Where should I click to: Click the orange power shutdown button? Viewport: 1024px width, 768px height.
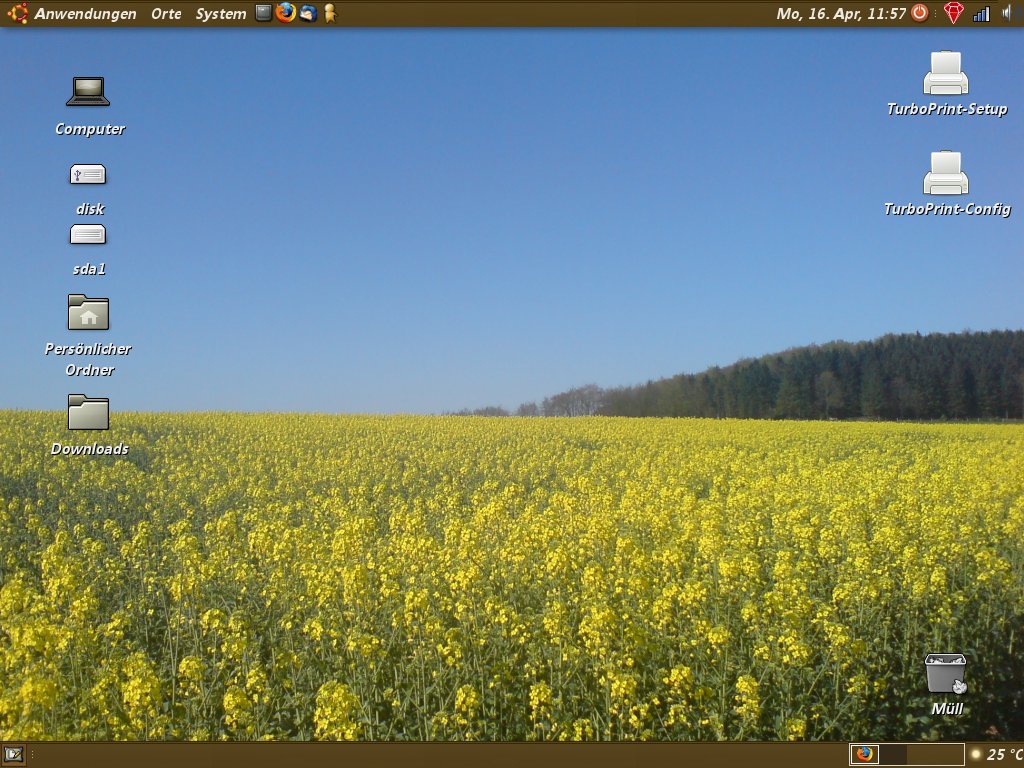(920, 12)
